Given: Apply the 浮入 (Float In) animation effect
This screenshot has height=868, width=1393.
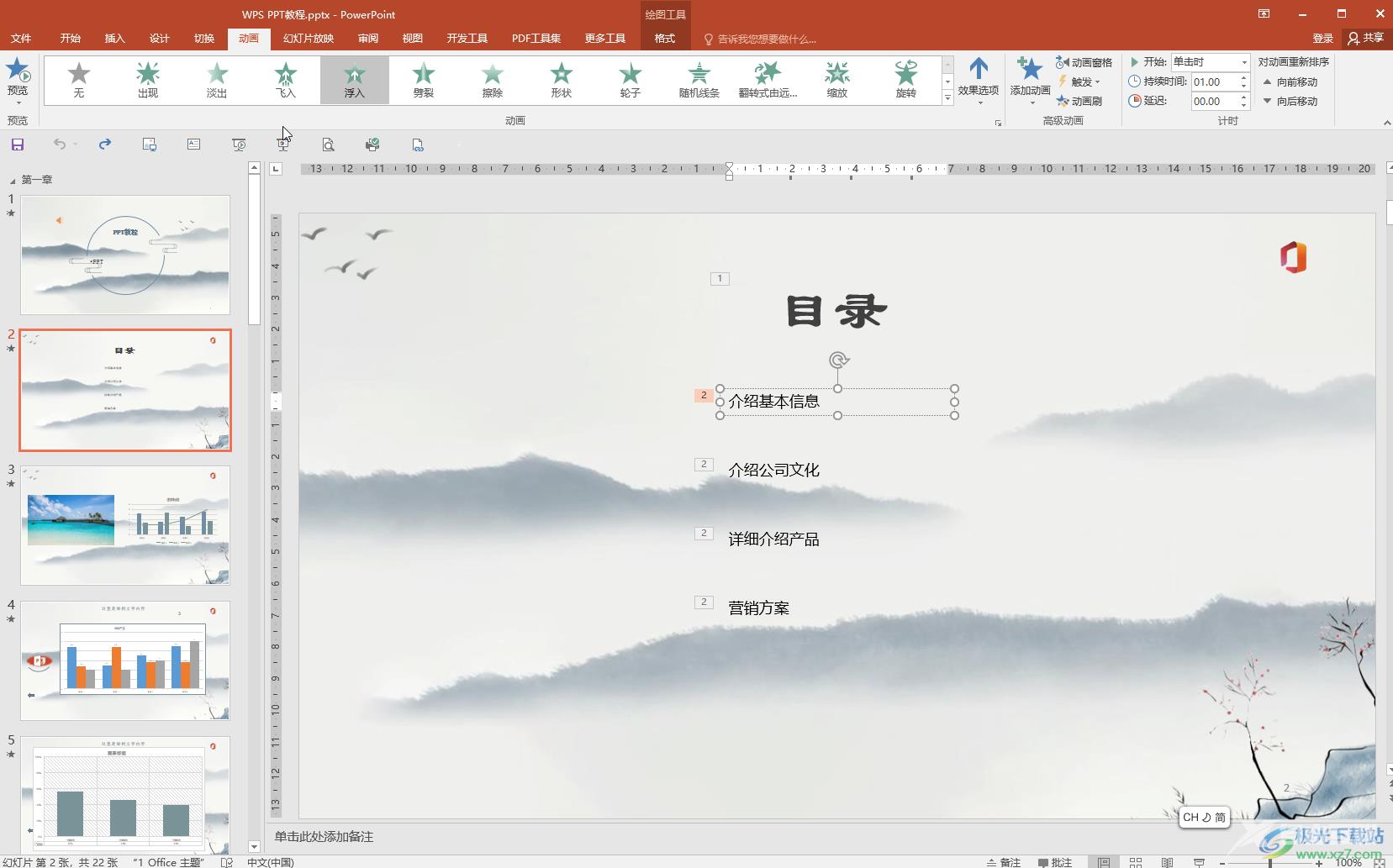Looking at the screenshot, I should (354, 81).
